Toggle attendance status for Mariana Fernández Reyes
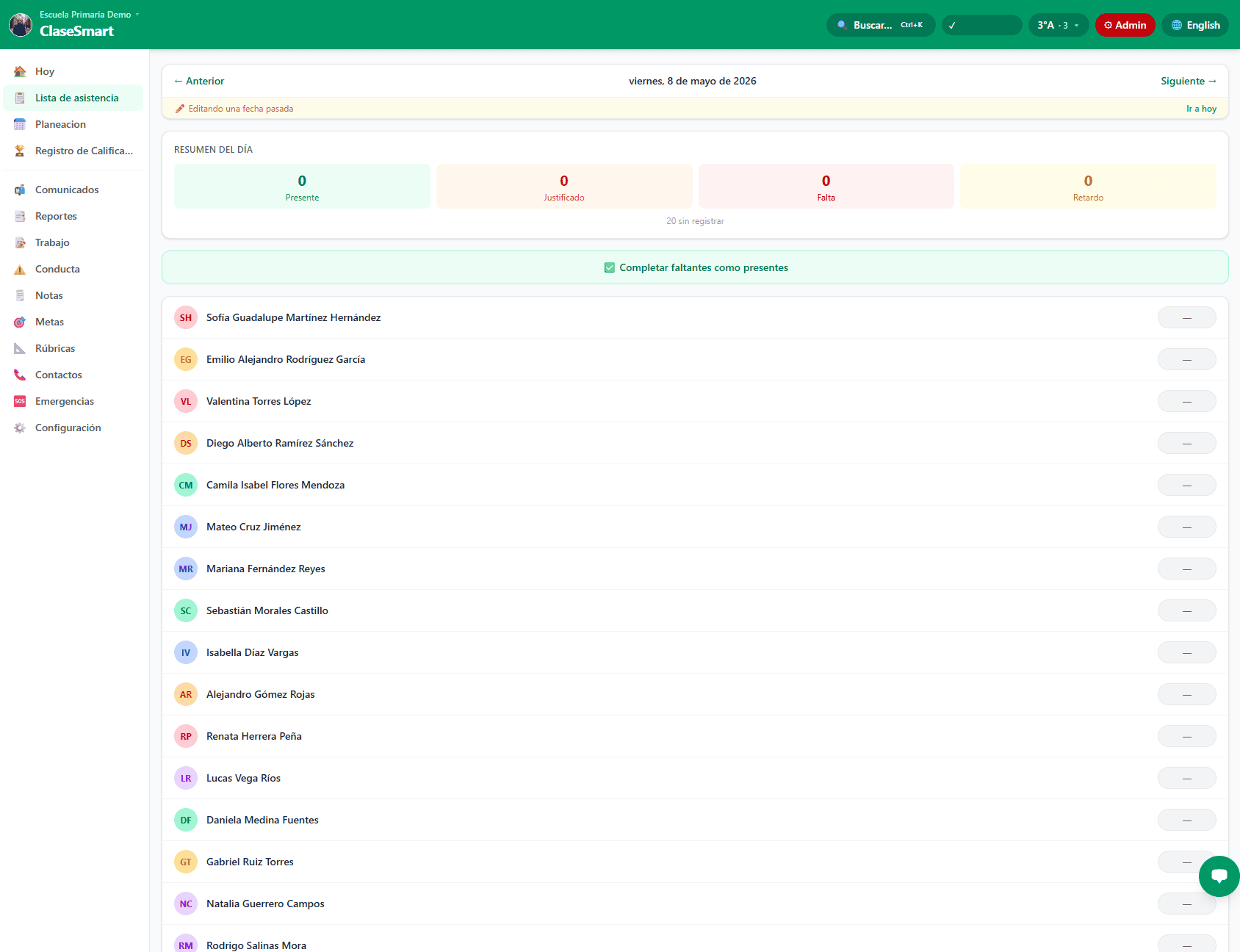Viewport: 1240px width, 952px height. [1186, 569]
